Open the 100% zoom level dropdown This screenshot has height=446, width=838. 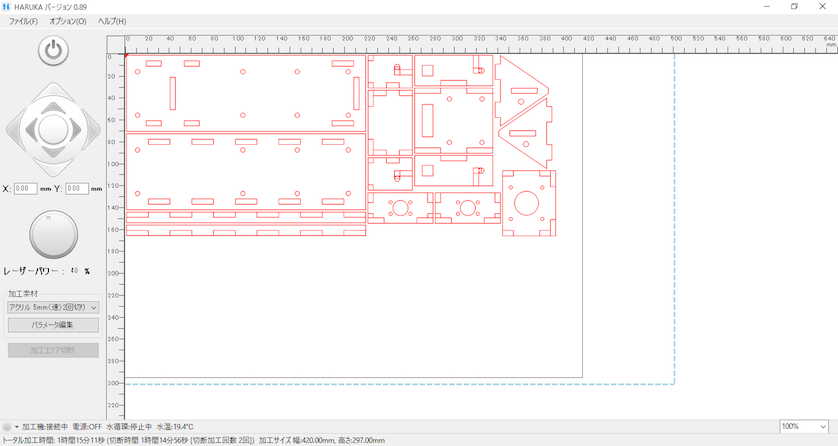click(805, 426)
